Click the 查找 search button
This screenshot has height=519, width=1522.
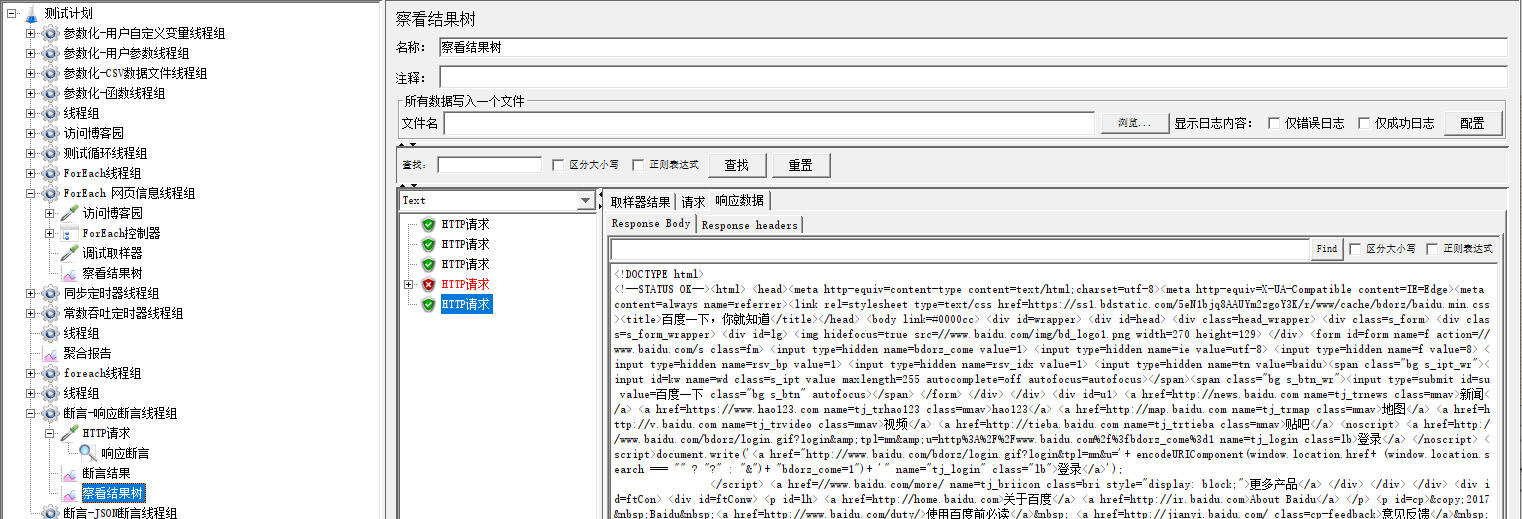tap(737, 165)
